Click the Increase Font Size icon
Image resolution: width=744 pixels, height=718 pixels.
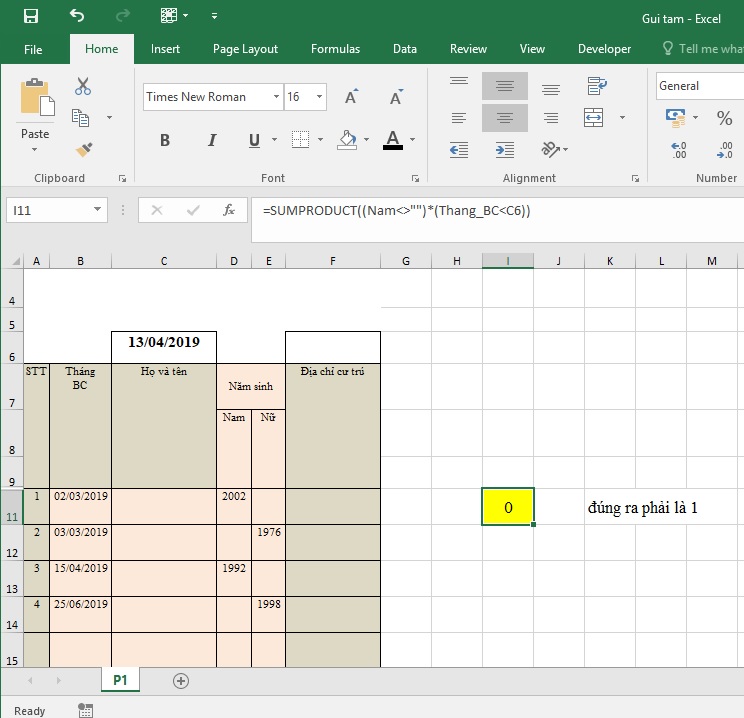click(x=352, y=97)
